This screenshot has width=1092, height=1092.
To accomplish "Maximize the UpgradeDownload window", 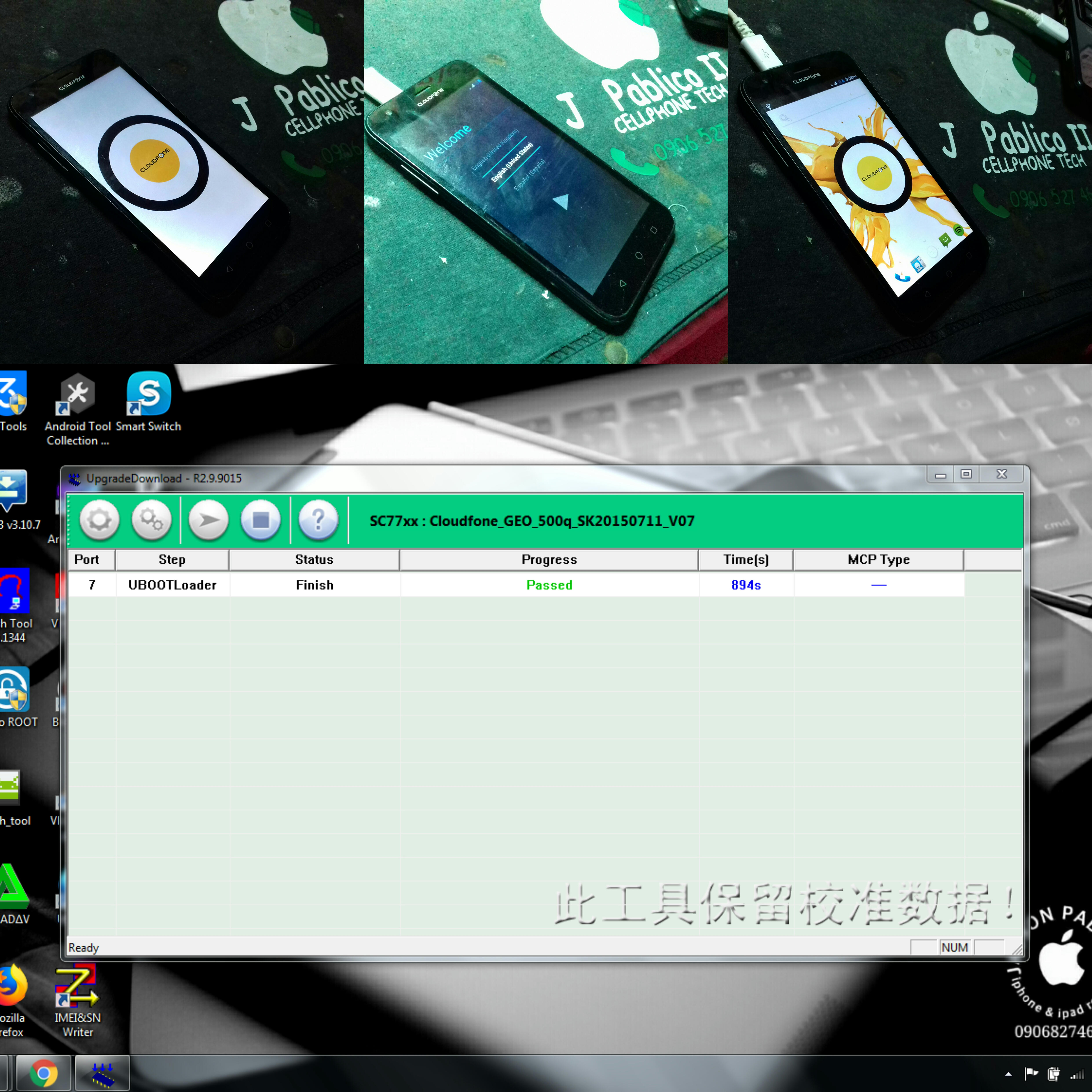I will 967,475.
